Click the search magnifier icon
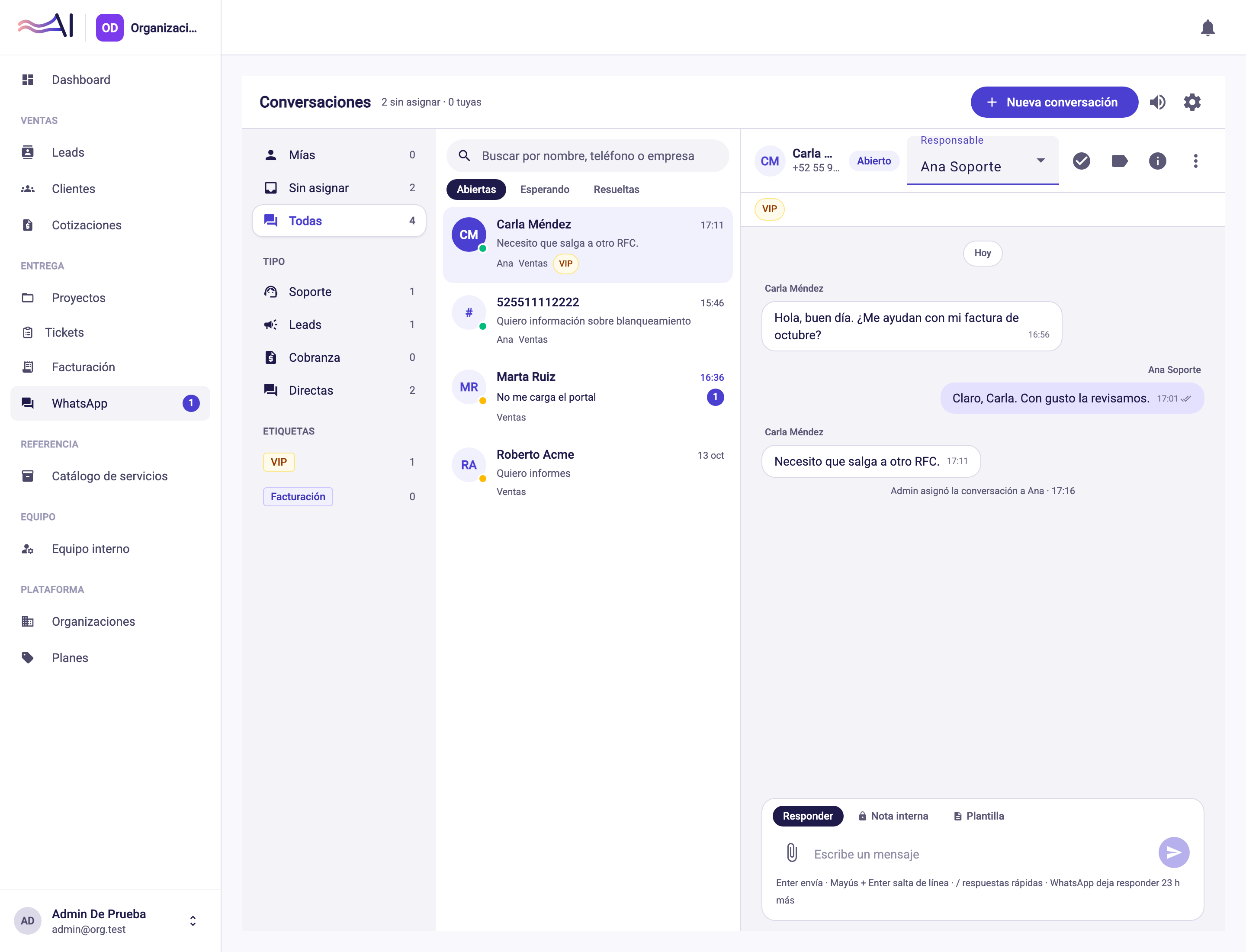The width and height of the screenshot is (1246, 952). [x=464, y=156]
